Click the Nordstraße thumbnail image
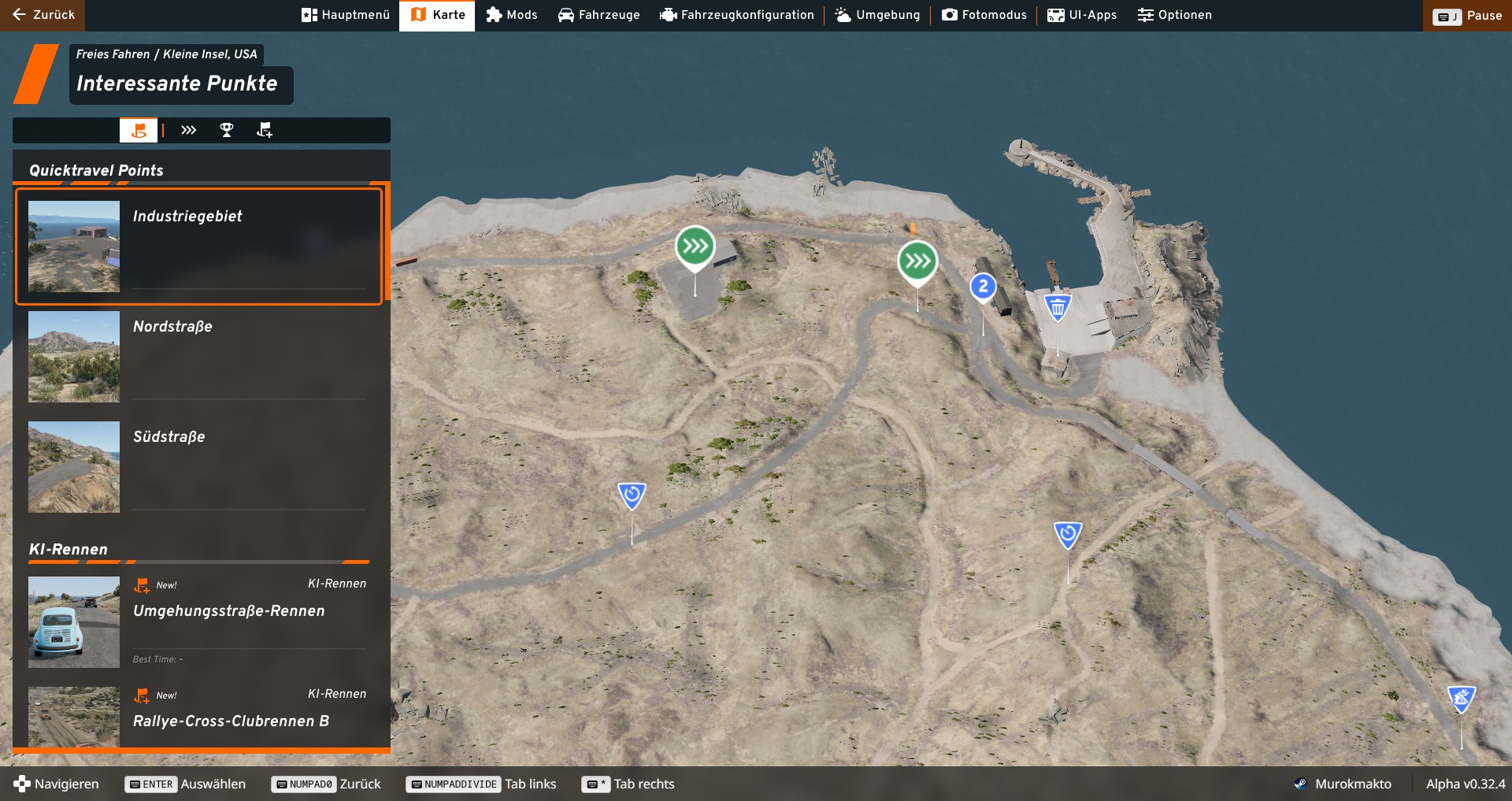 [x=74, y=357]
